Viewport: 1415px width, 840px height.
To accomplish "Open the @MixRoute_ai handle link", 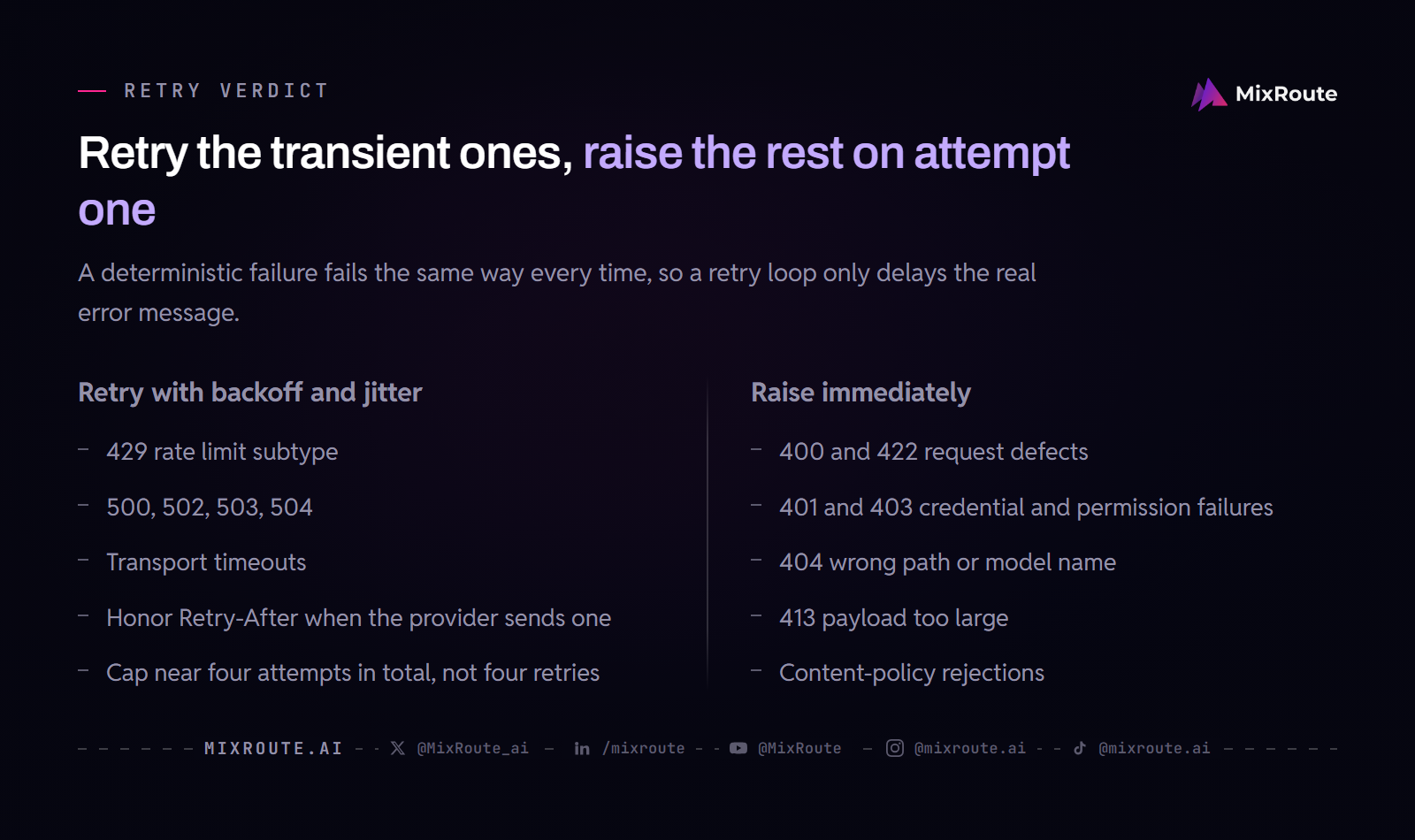I will (473, 748).
